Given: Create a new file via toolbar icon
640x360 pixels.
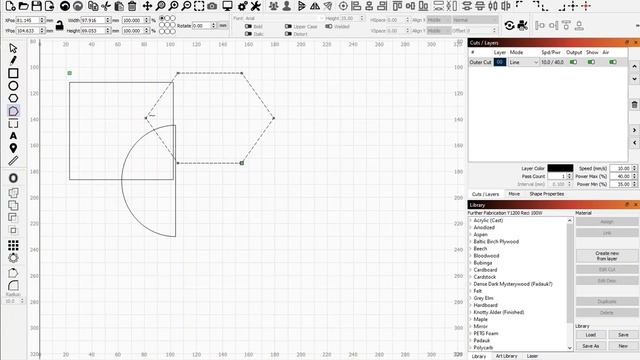Looking at the screenshot, I should point(10,6).
